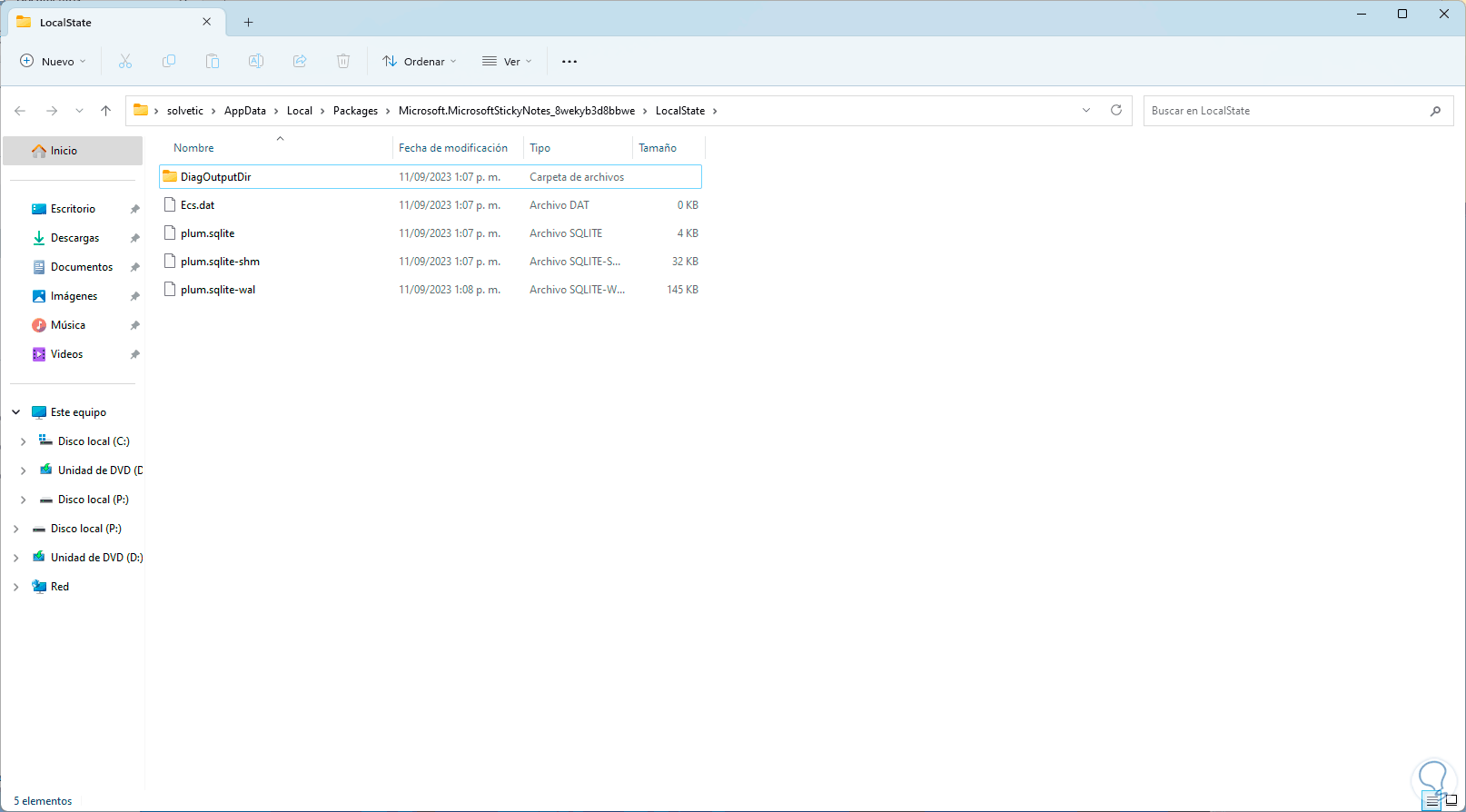Click the '11/09/2023 1:08 p. m.' date cell

tap(450, 290)
